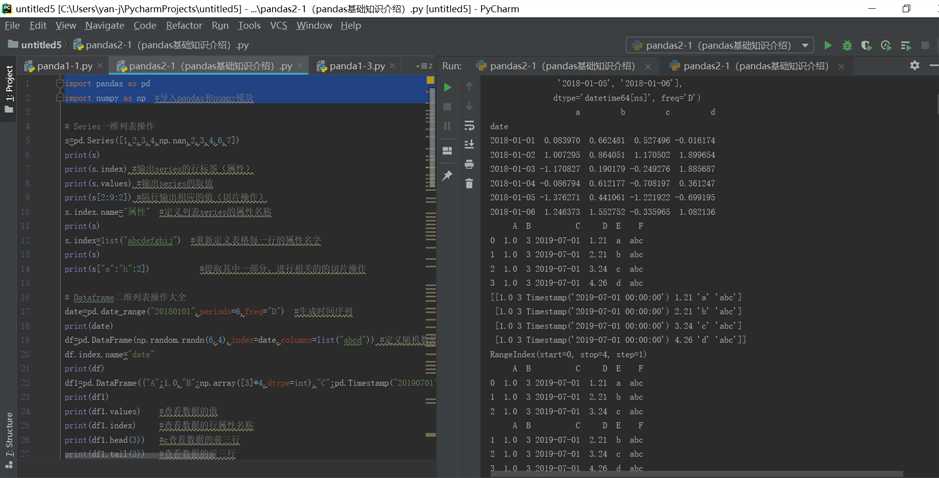The image size is (939, 478).
Task: Click the yellow inspection status indicator
Action: click(x=430, y=80)
